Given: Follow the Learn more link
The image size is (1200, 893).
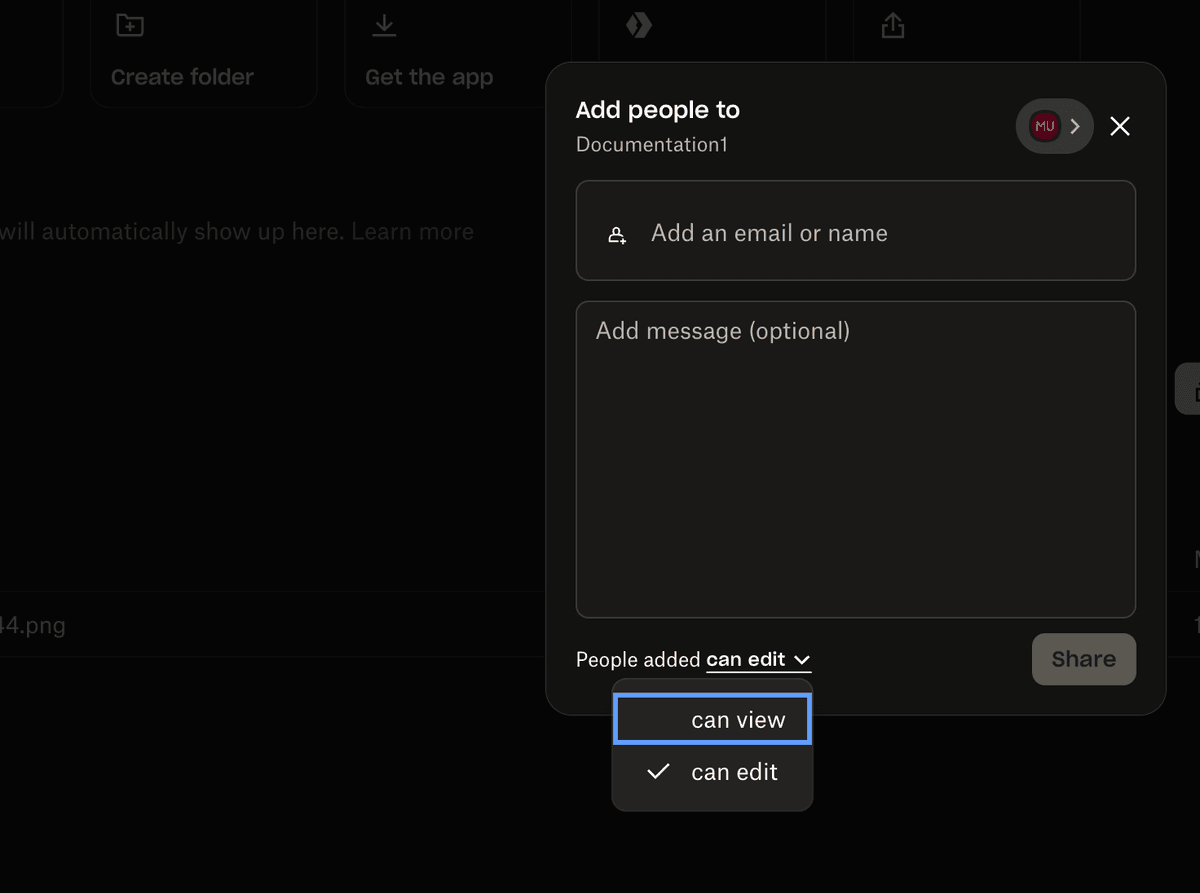Looking at the screenshot, I should tap(411, 231).
